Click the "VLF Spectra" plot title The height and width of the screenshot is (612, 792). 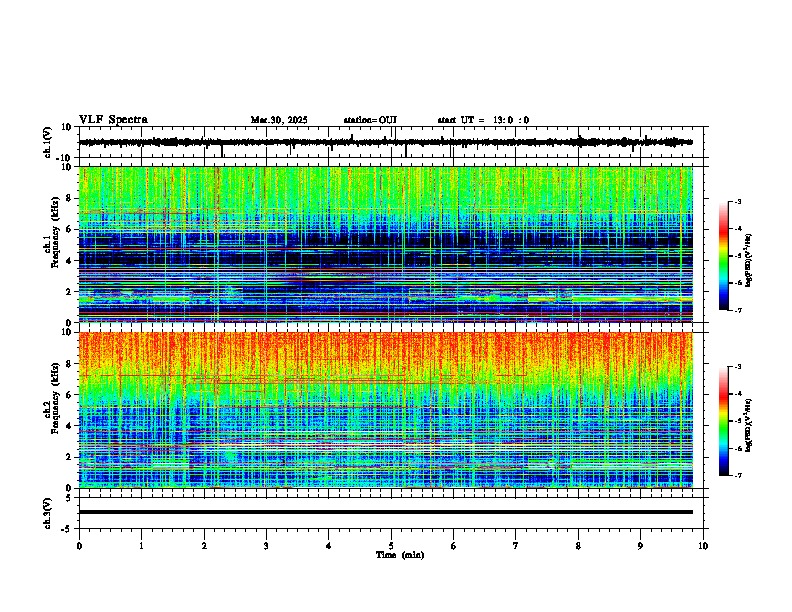coord(113,120)
